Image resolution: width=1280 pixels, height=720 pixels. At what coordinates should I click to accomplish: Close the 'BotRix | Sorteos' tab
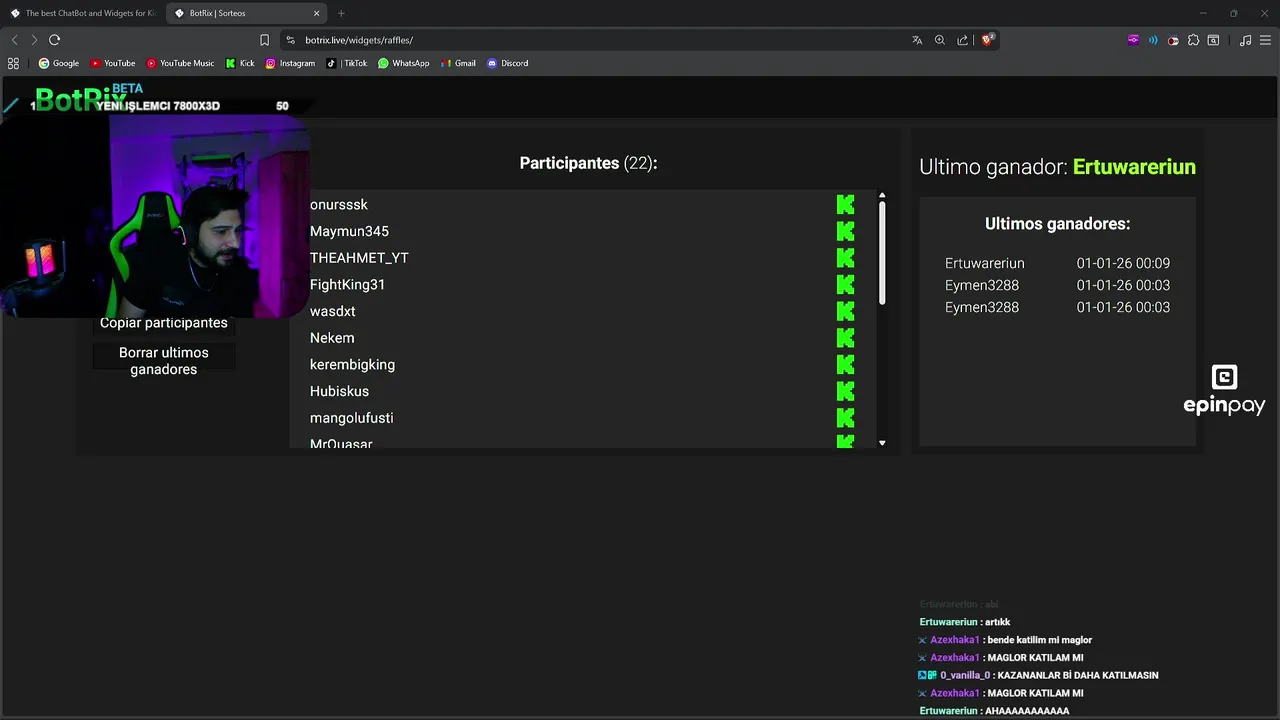tap(317, 13)
